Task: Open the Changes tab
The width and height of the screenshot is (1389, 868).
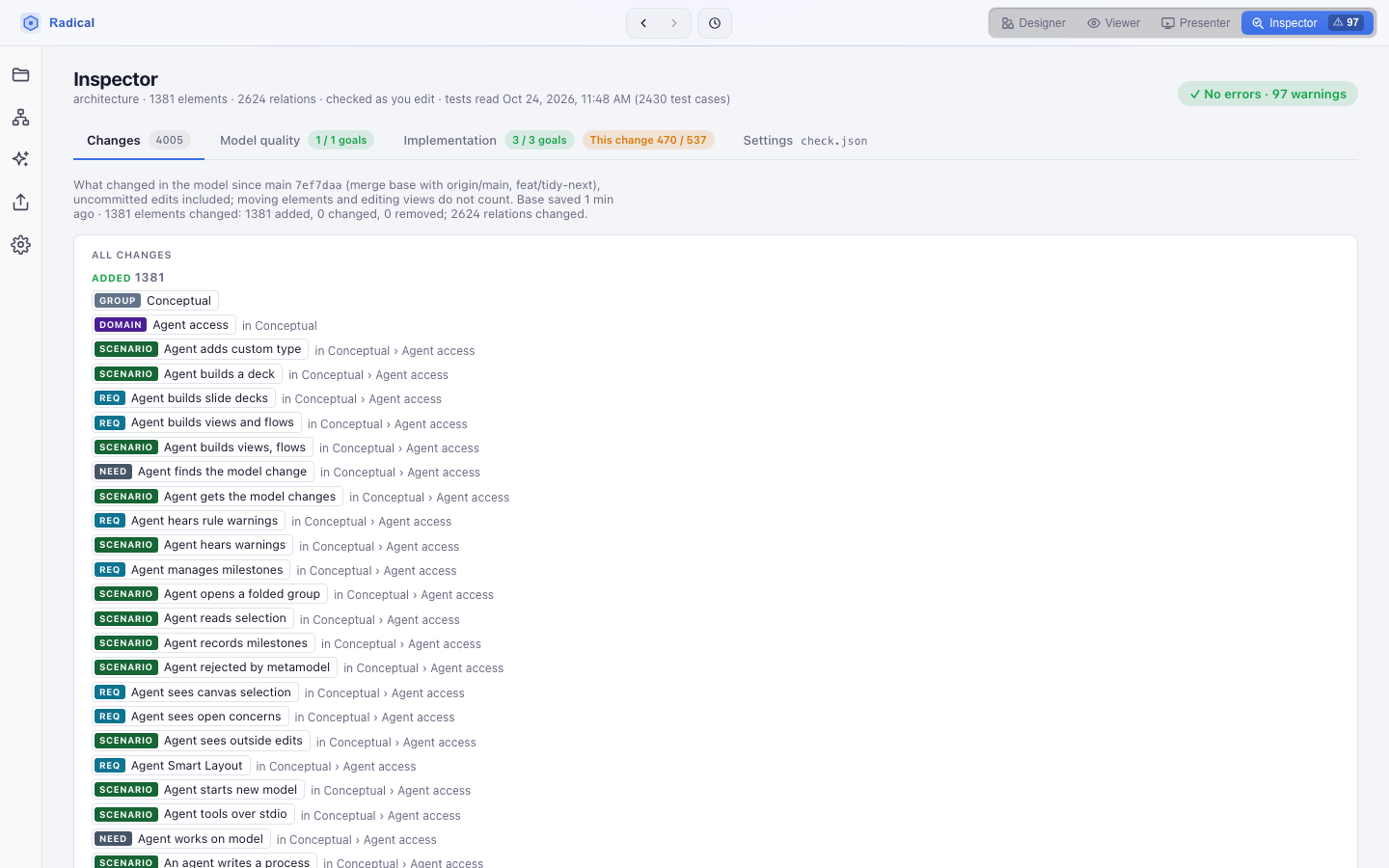Action: point(138,141)
